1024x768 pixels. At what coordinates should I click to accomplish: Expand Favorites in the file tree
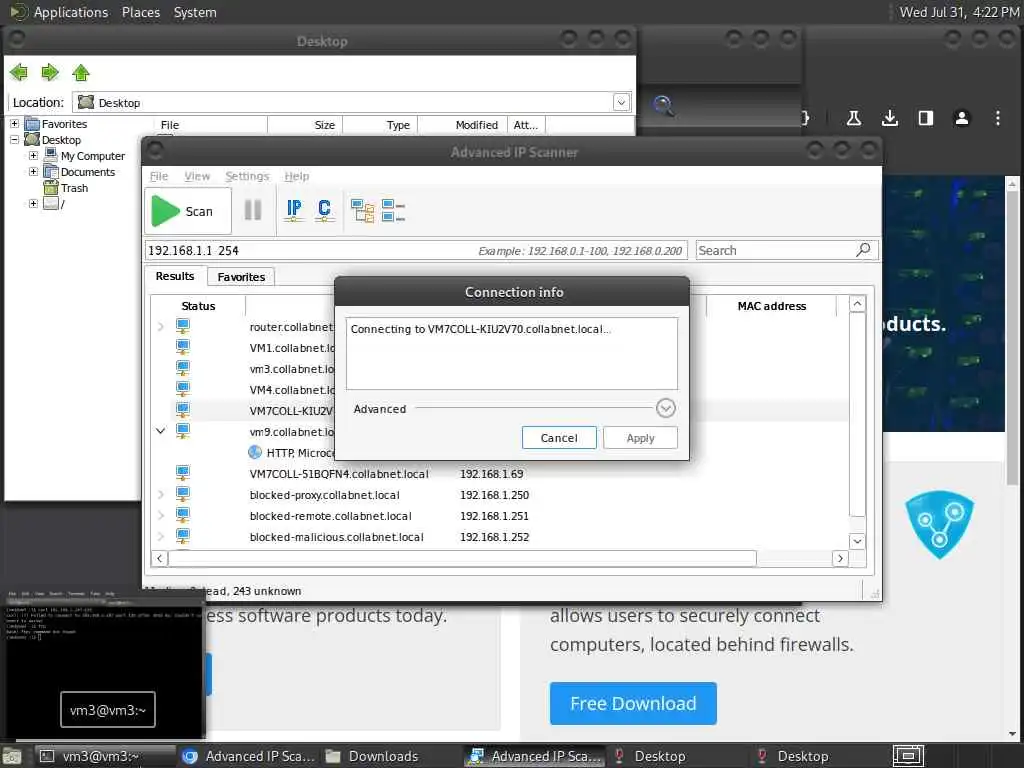pyautogui.click(x=14, y=123)
